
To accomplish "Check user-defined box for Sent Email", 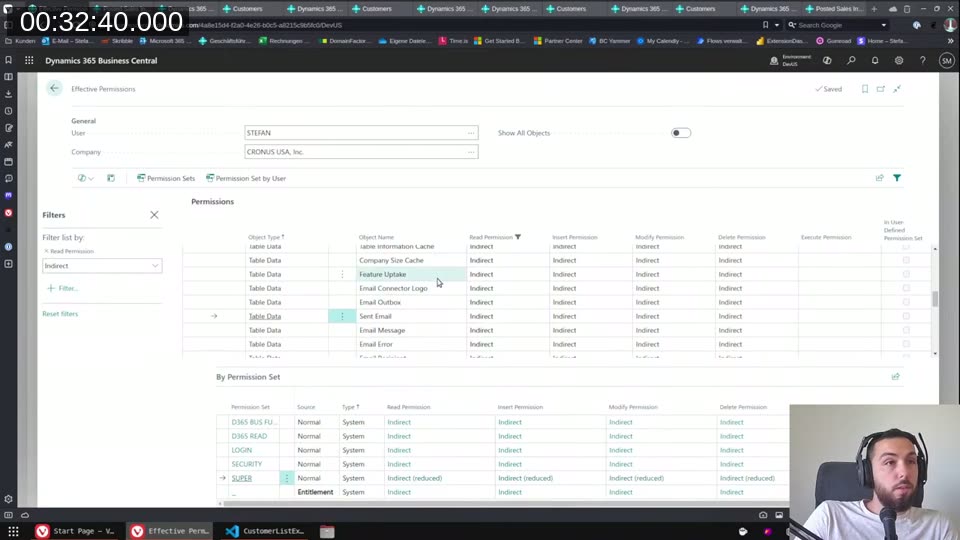I will pyautogui.click(x=906, y=316).
